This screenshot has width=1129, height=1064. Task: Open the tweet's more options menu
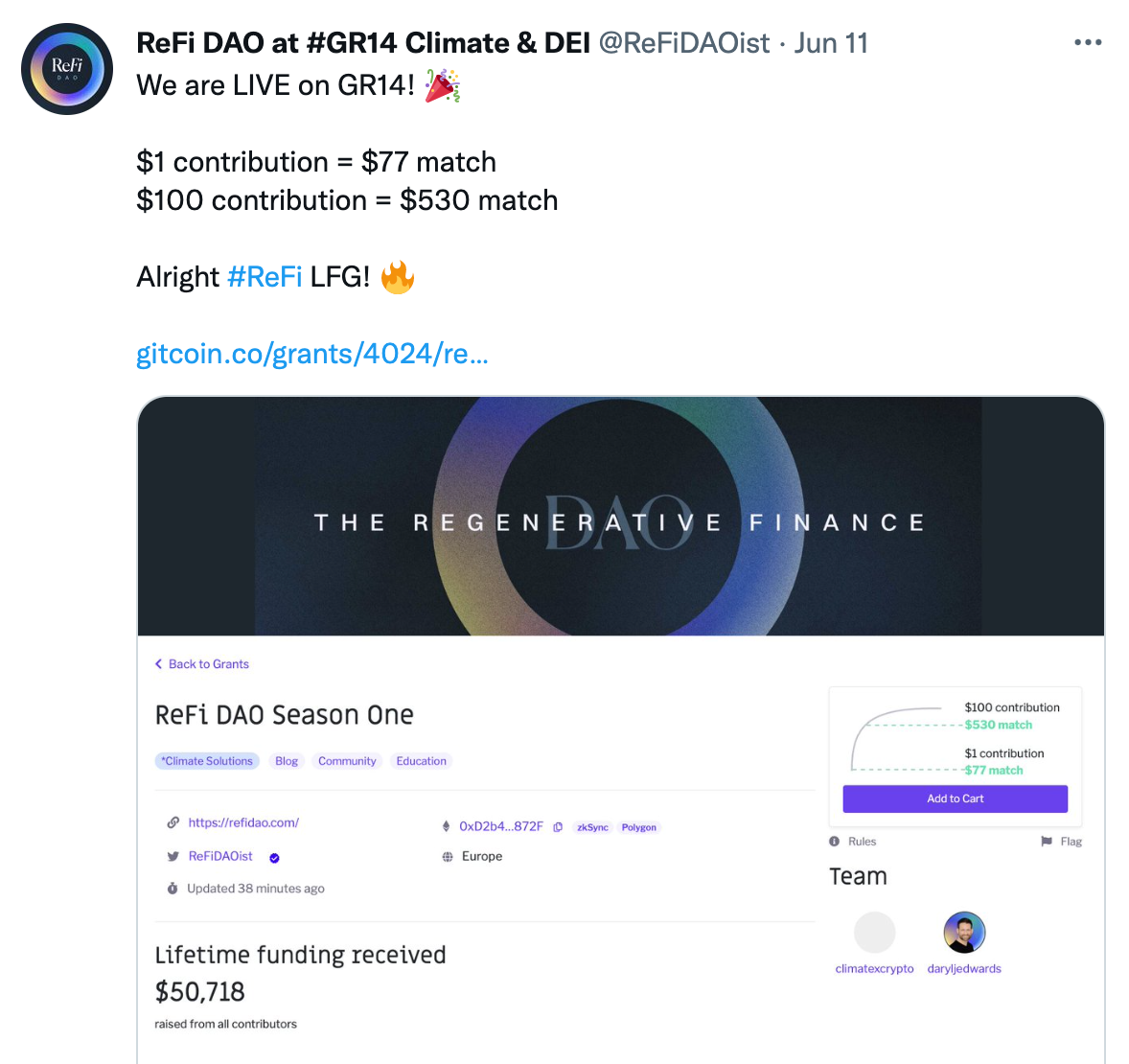(1087, 43)
